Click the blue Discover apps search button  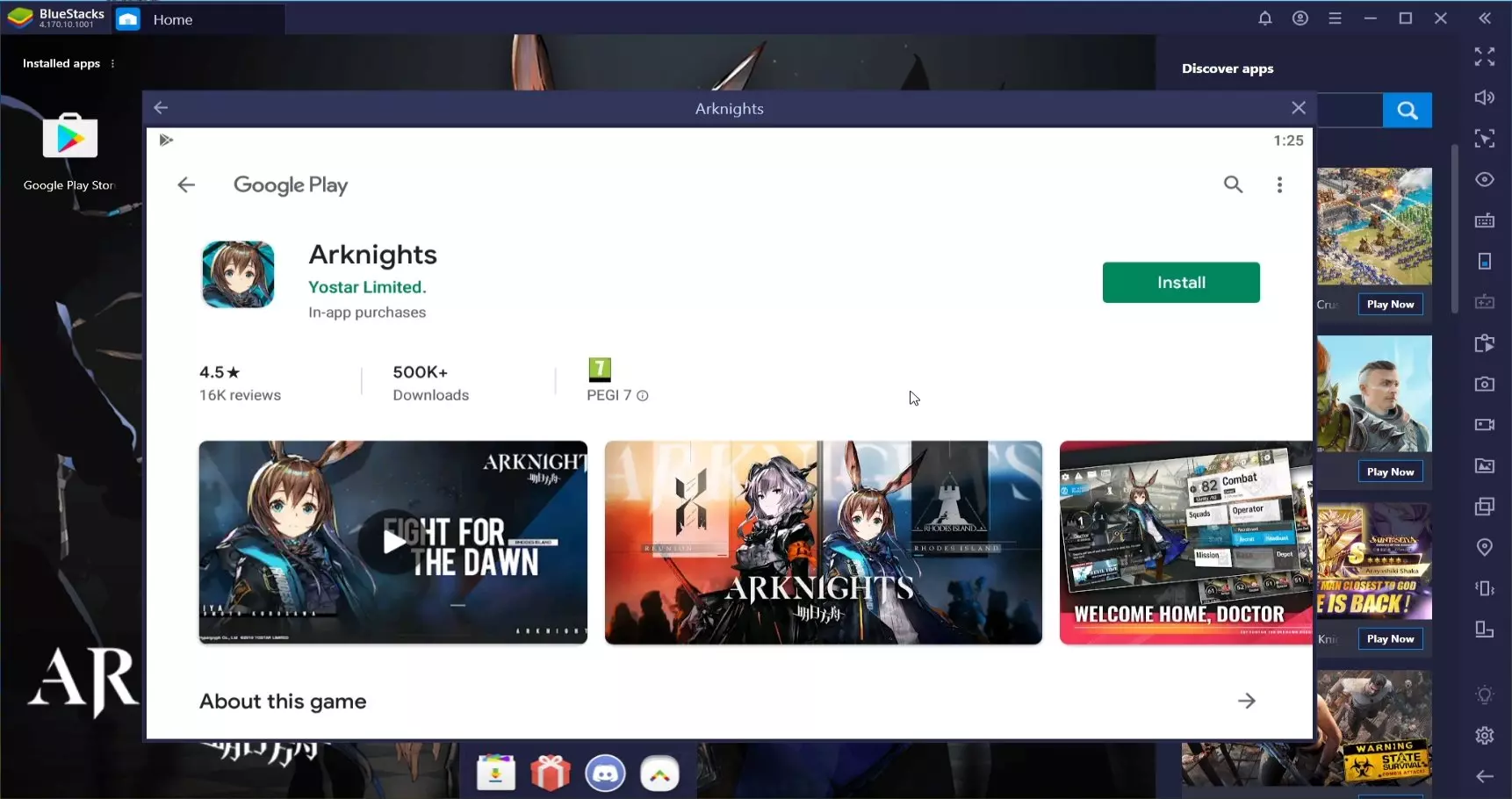[1407, 111]
